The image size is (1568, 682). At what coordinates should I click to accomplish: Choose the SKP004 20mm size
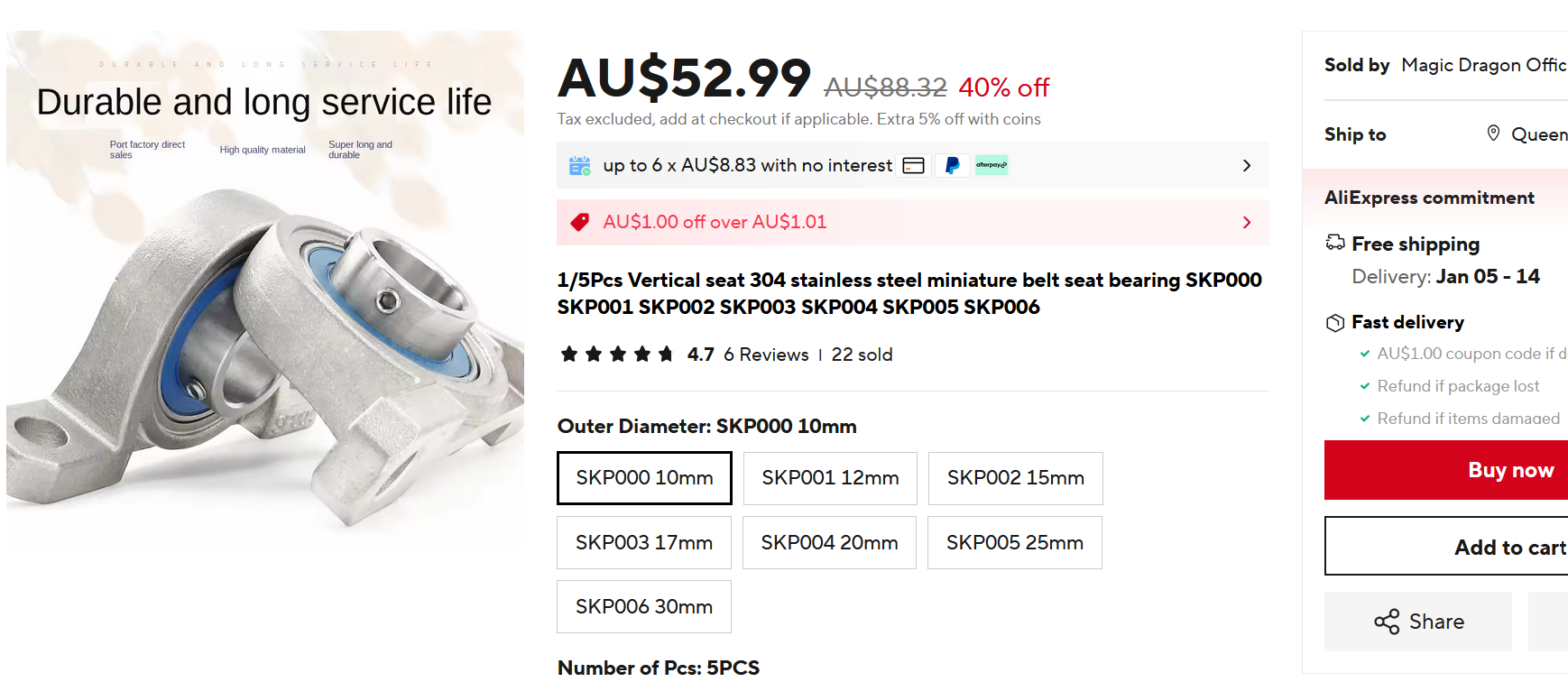[x=829, y=543]
